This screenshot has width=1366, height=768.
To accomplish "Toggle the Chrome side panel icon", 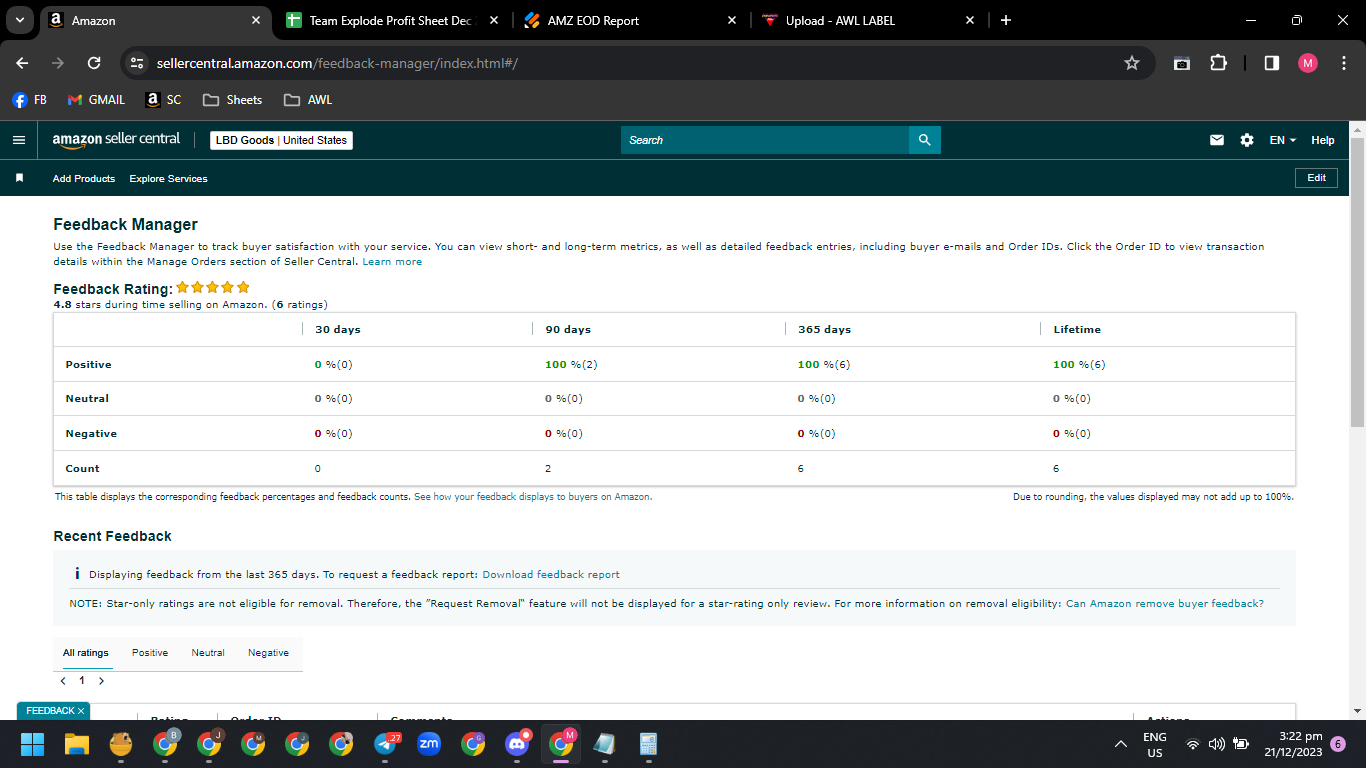I will click(x=1272, y=63).
